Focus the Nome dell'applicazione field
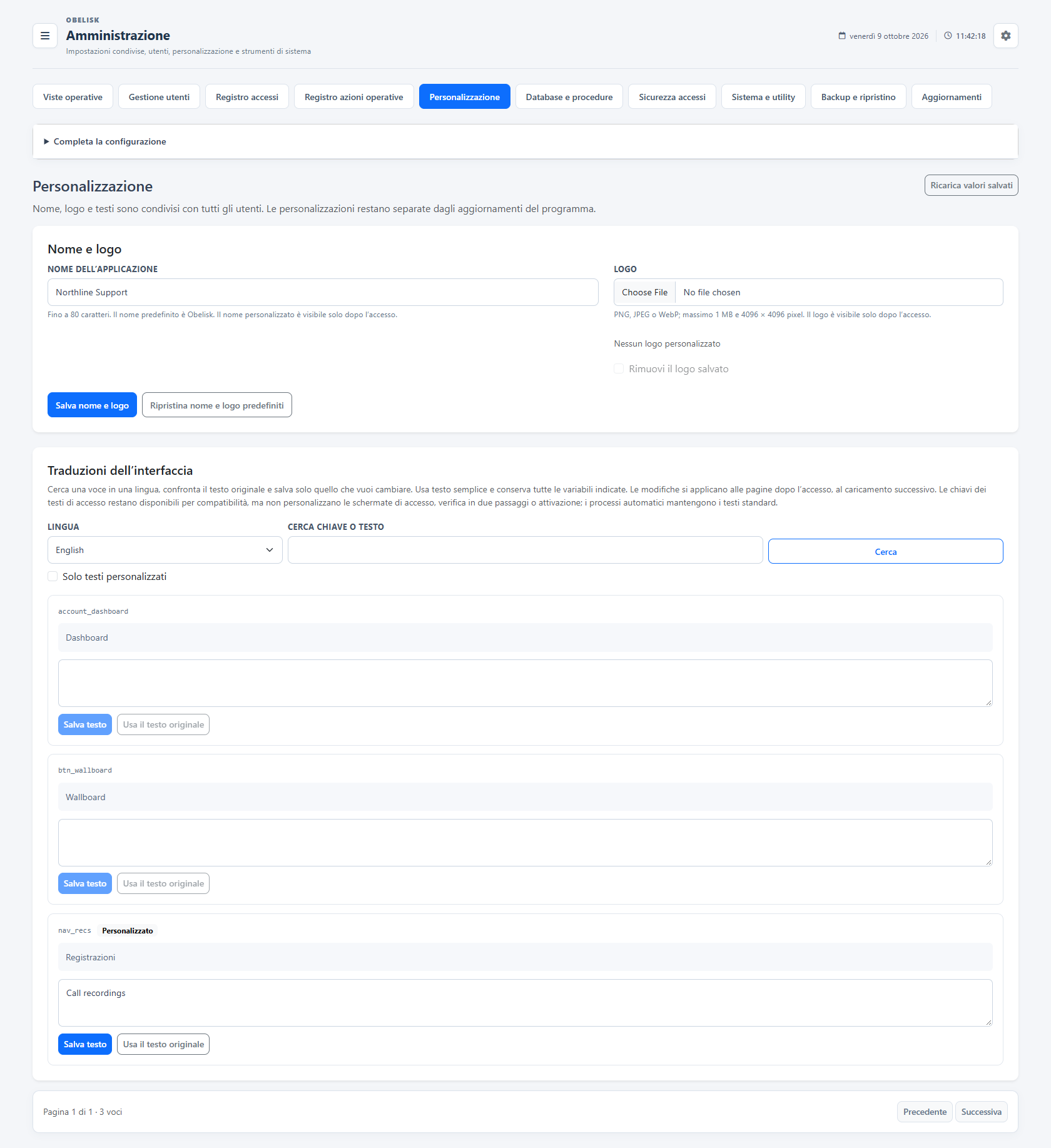Viewport: 1051px width, 1148px height. coord(323,292)
